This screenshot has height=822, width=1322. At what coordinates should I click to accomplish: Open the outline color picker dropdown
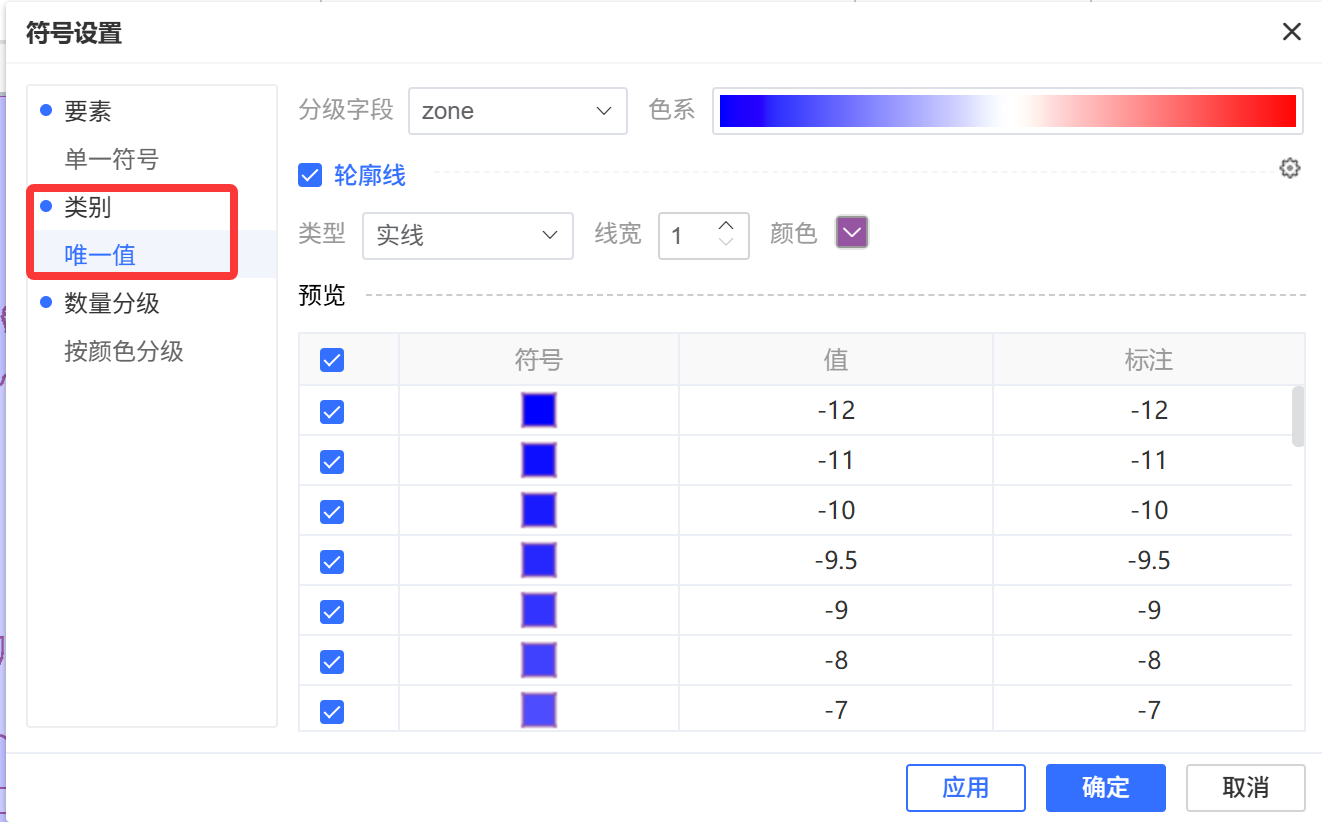tap(852, 234)
